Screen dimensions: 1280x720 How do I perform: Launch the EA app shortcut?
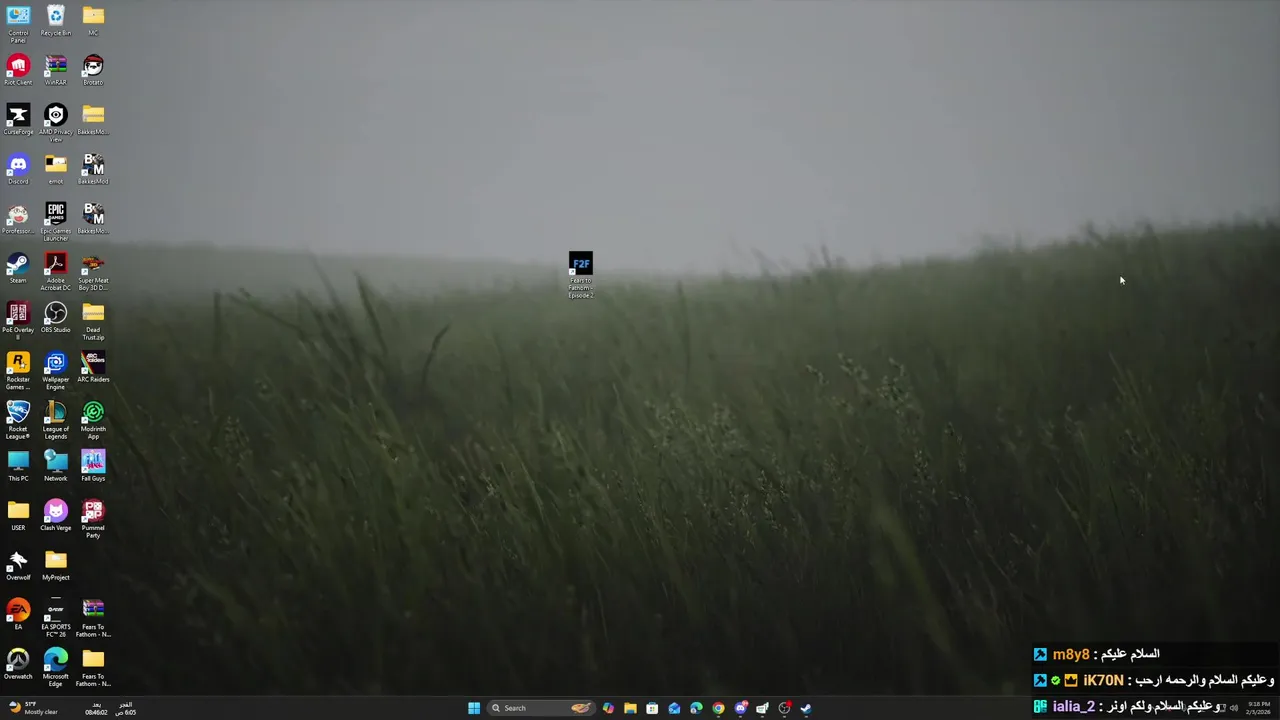tap(18, 614)
